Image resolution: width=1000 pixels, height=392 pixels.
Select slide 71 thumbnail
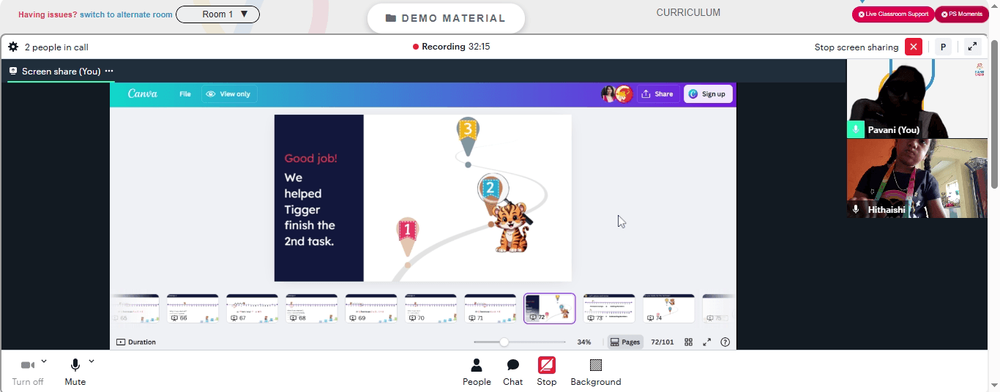[x=490, y=309]
